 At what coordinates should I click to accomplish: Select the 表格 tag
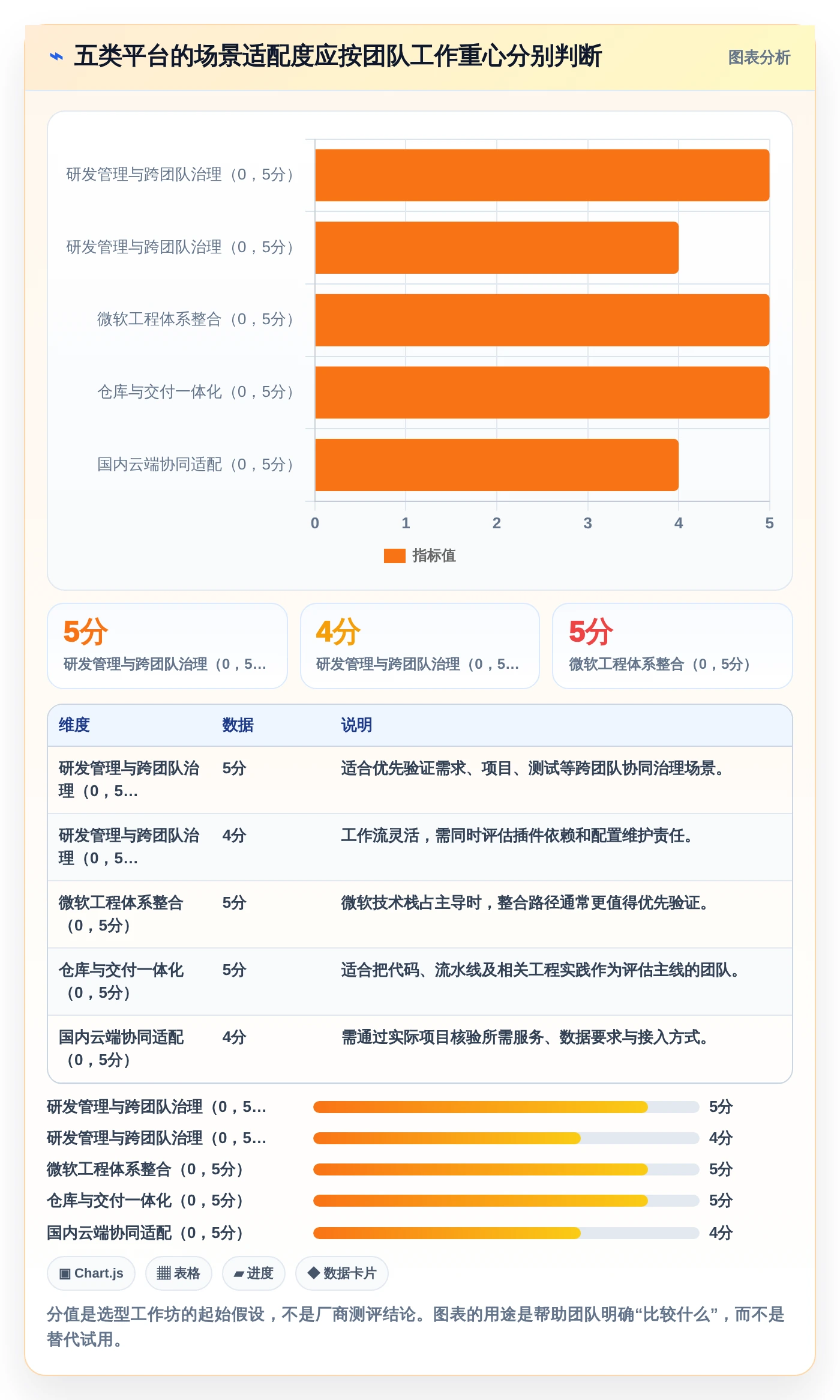179,1273
